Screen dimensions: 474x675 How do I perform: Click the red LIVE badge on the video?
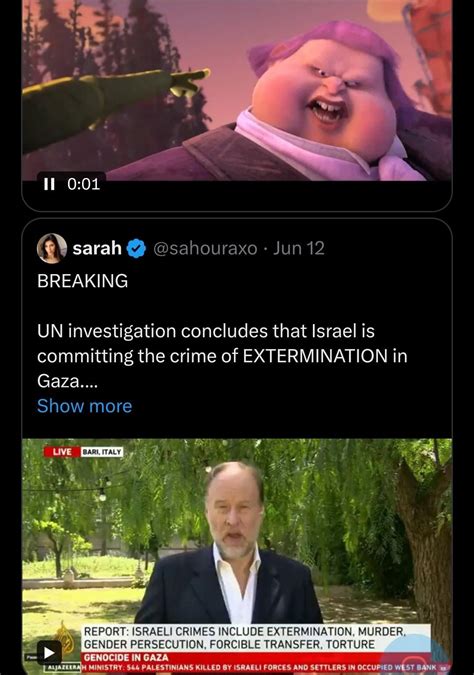pos(62,452)
